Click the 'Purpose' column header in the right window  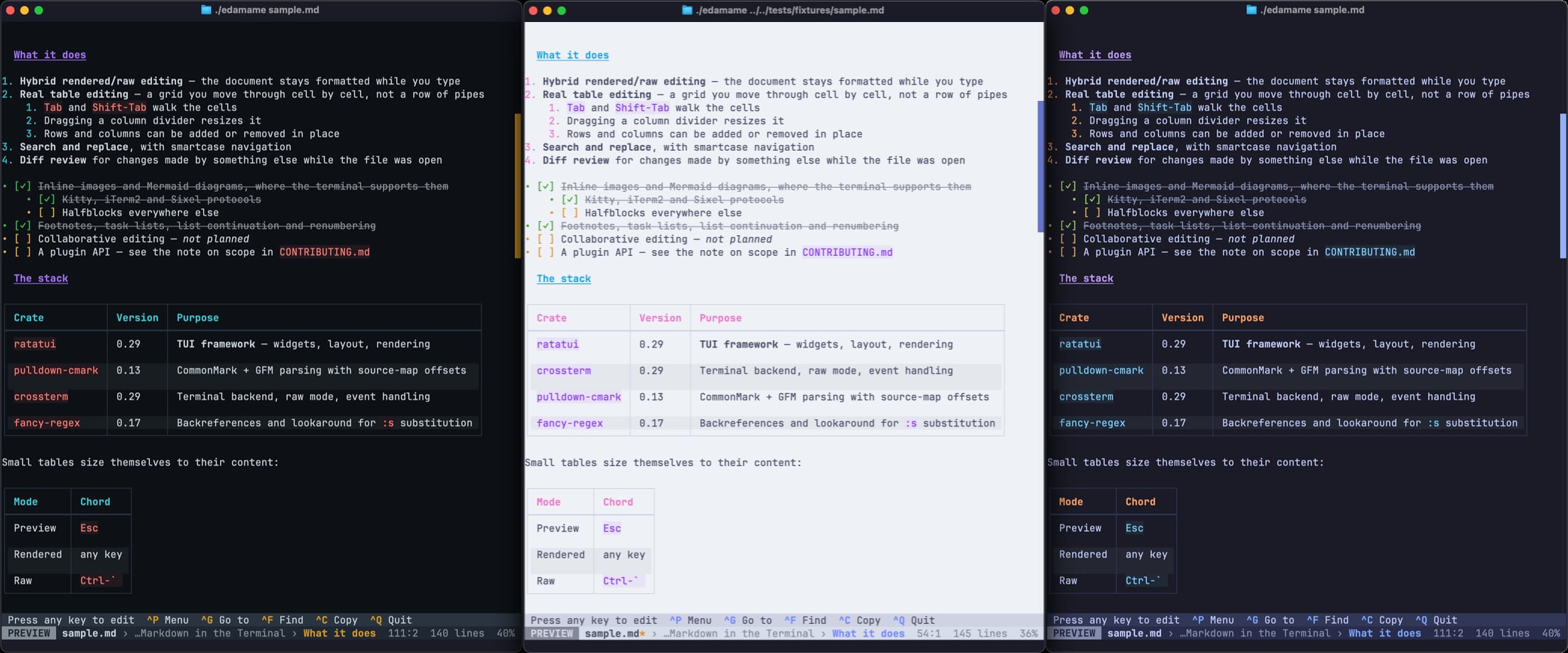click(1243, 318)
